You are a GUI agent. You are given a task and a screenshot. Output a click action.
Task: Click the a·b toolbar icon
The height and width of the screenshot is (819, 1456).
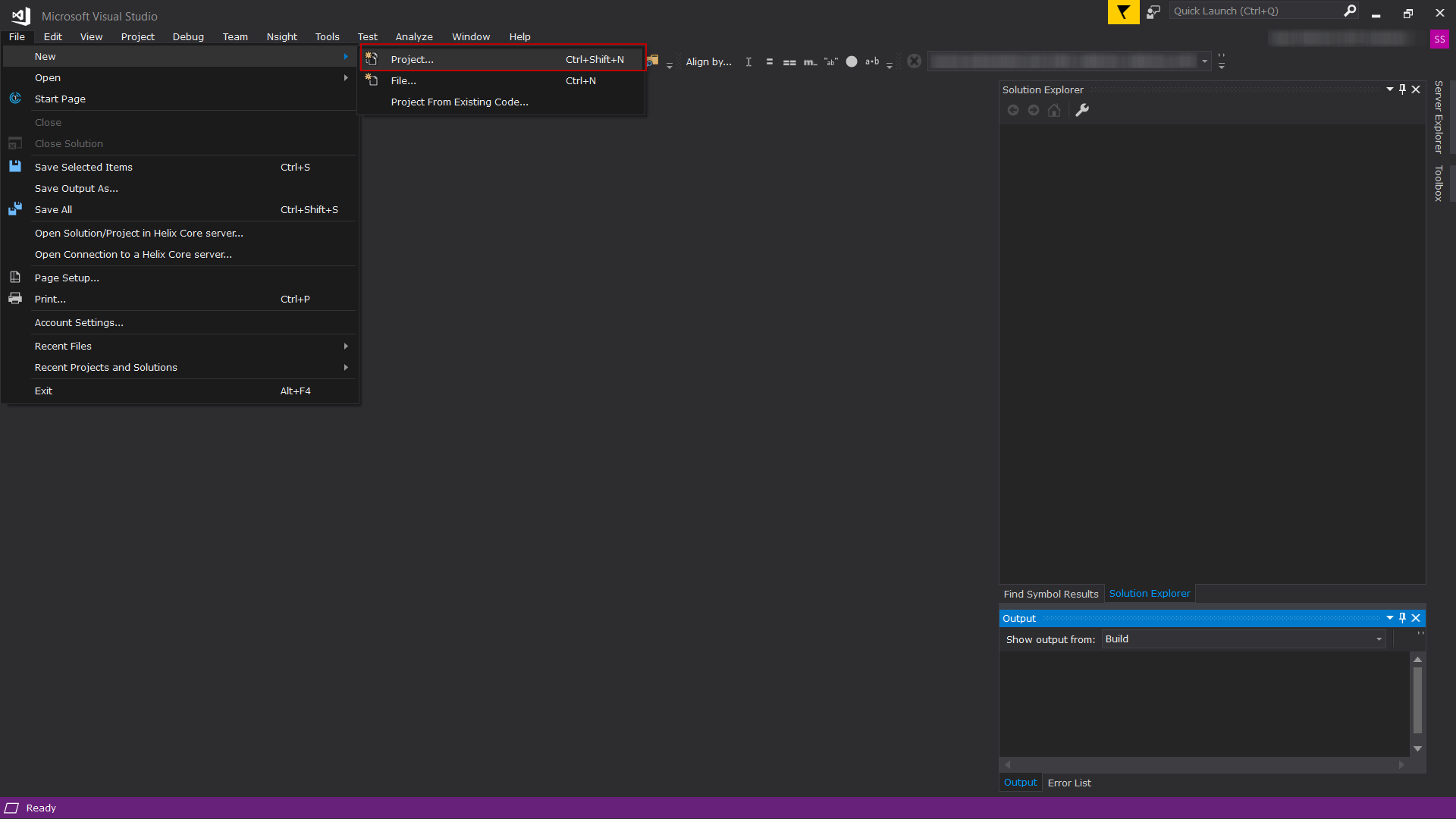pyautogui.click(x=872, y=61)
